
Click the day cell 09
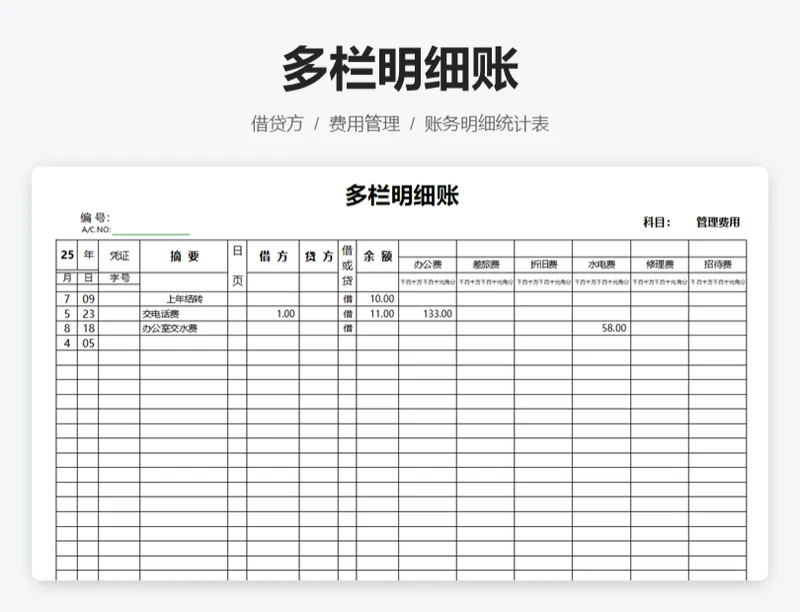pyautogui.click(x=88, y=299)
